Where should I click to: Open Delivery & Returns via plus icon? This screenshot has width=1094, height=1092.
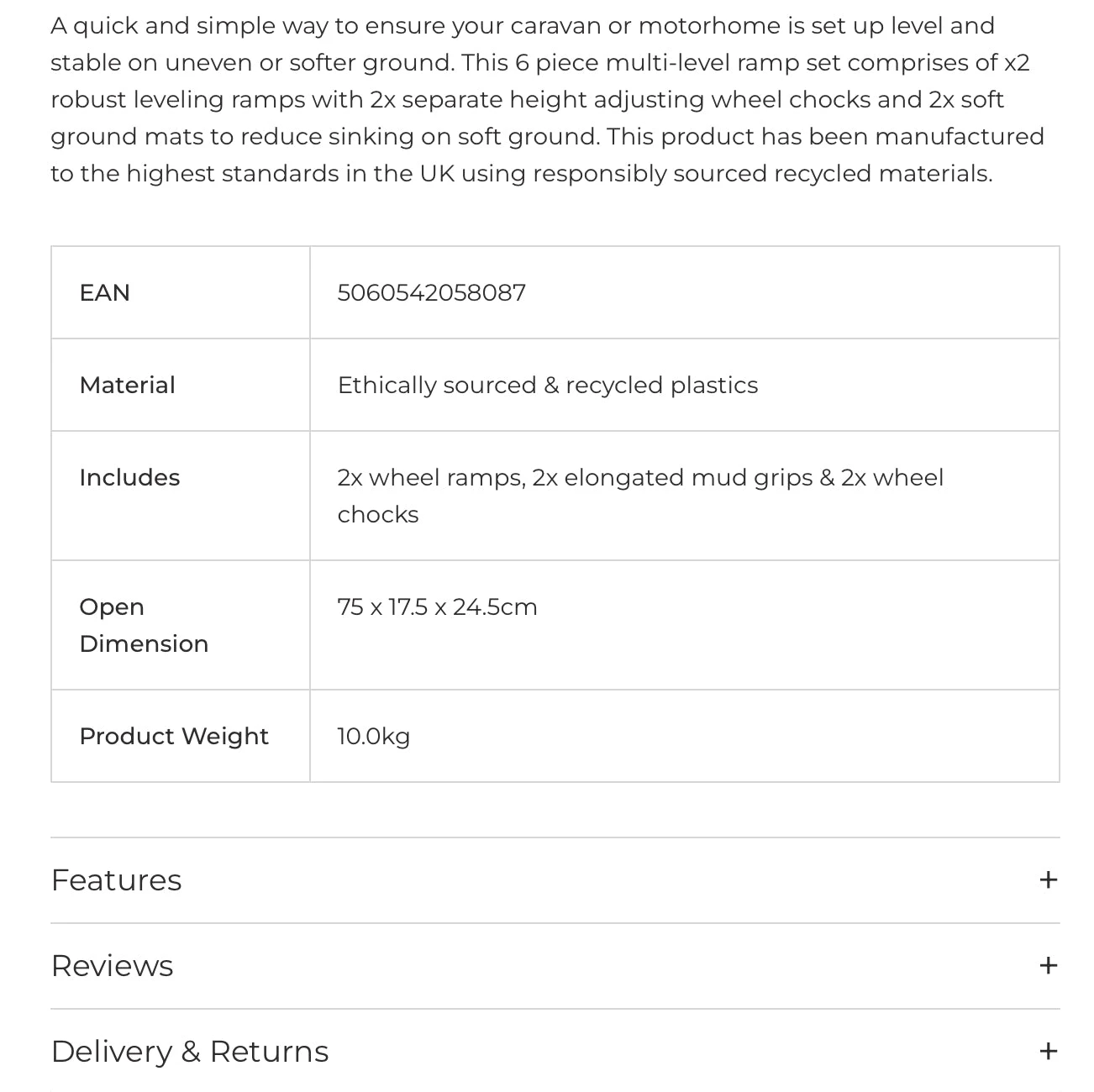tap(1048, 1051)
